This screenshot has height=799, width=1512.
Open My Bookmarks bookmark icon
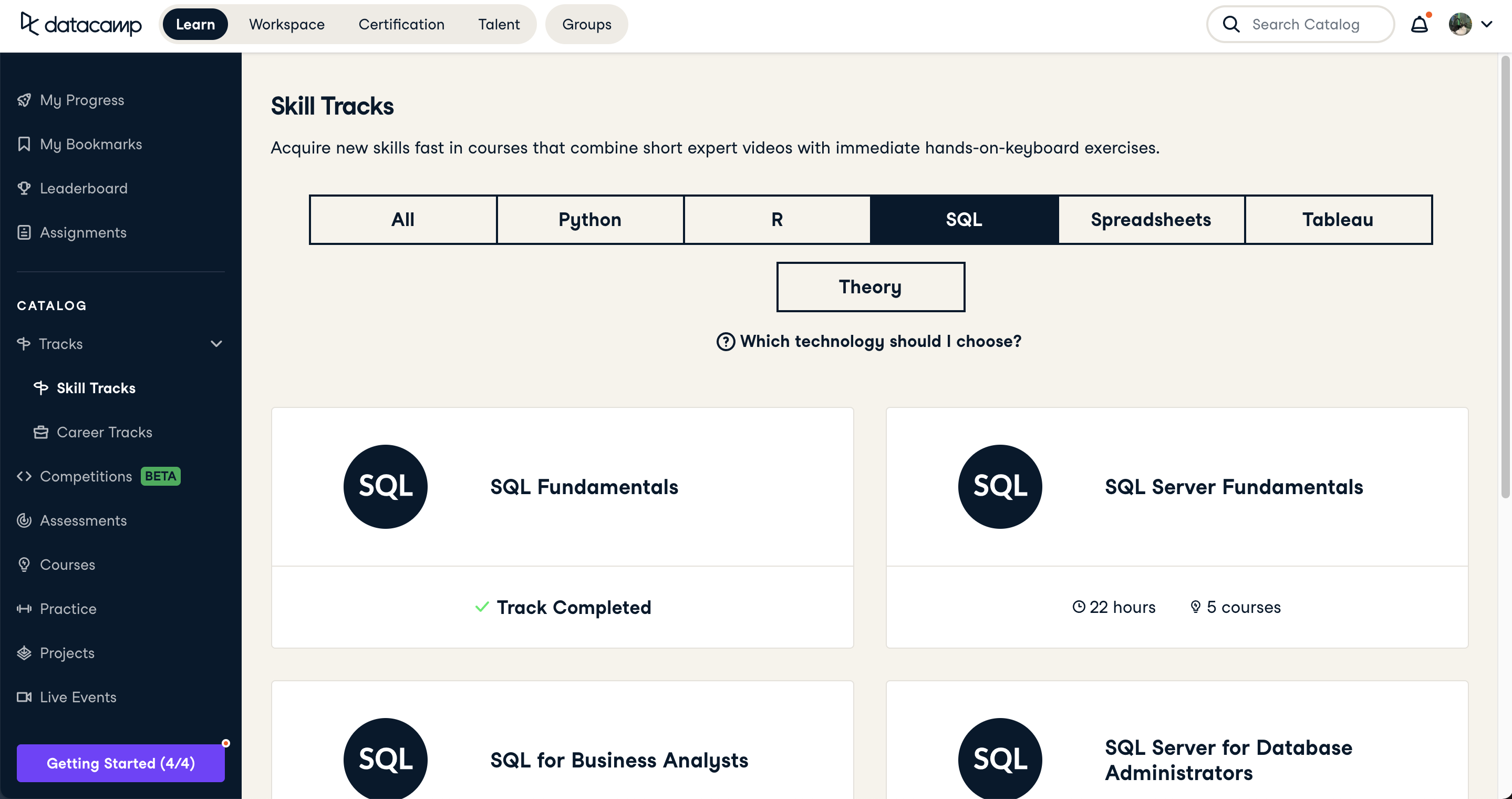tap(24, 144)
